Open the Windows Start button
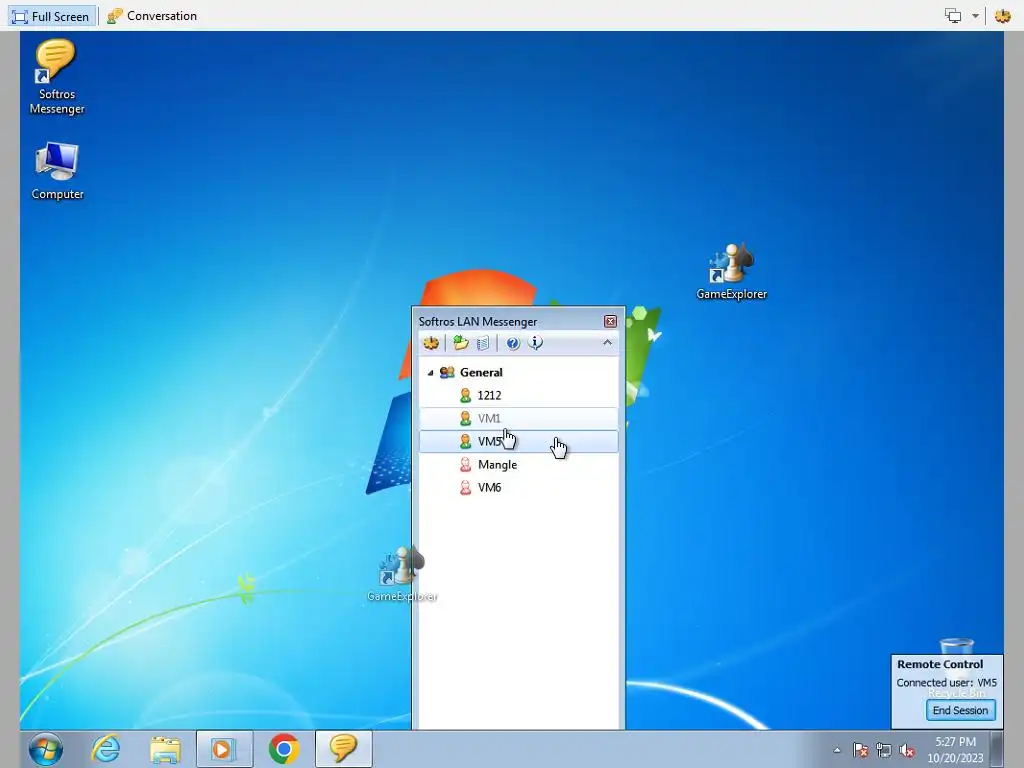The height and width of the screenshot is (768, 1024). coord(46,749)
